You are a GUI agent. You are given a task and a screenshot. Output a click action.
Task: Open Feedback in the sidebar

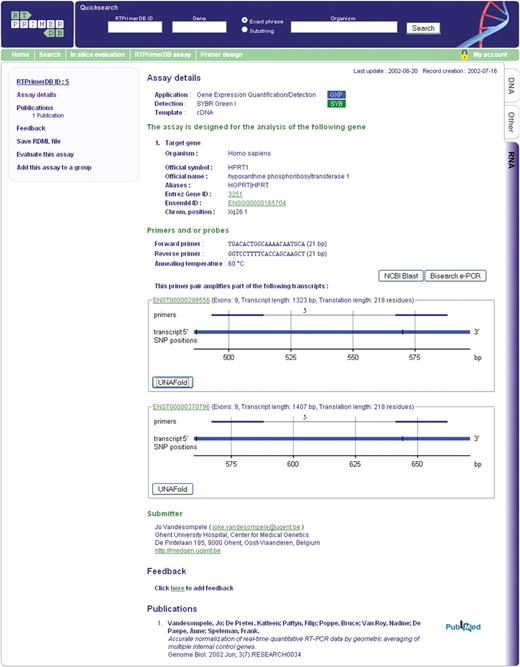click(x=31, y=128)
